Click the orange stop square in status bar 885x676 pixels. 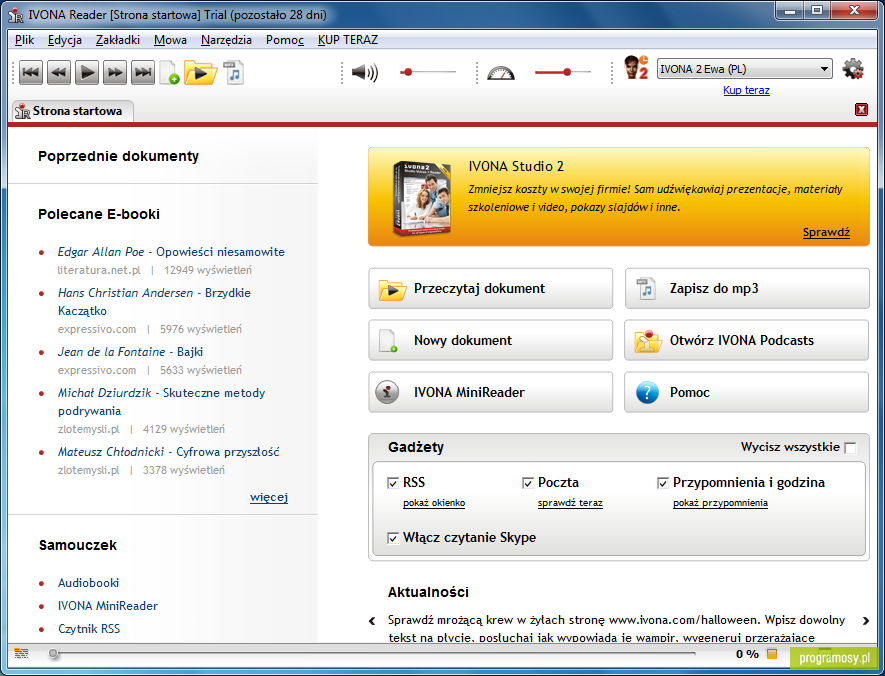point(772,654)
